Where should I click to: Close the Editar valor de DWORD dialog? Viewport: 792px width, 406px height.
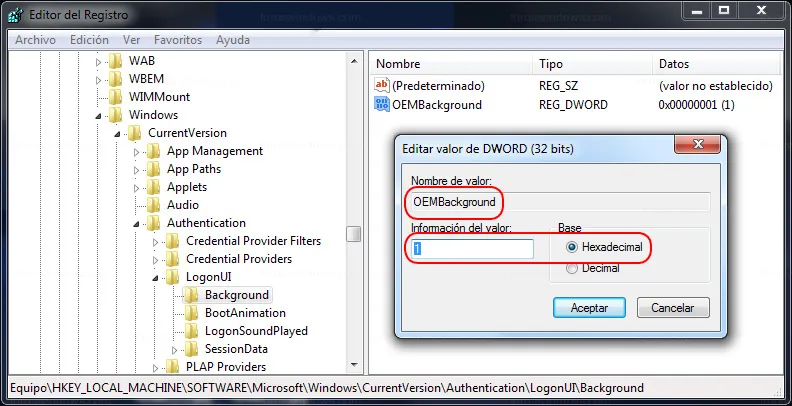coord(698,144)
